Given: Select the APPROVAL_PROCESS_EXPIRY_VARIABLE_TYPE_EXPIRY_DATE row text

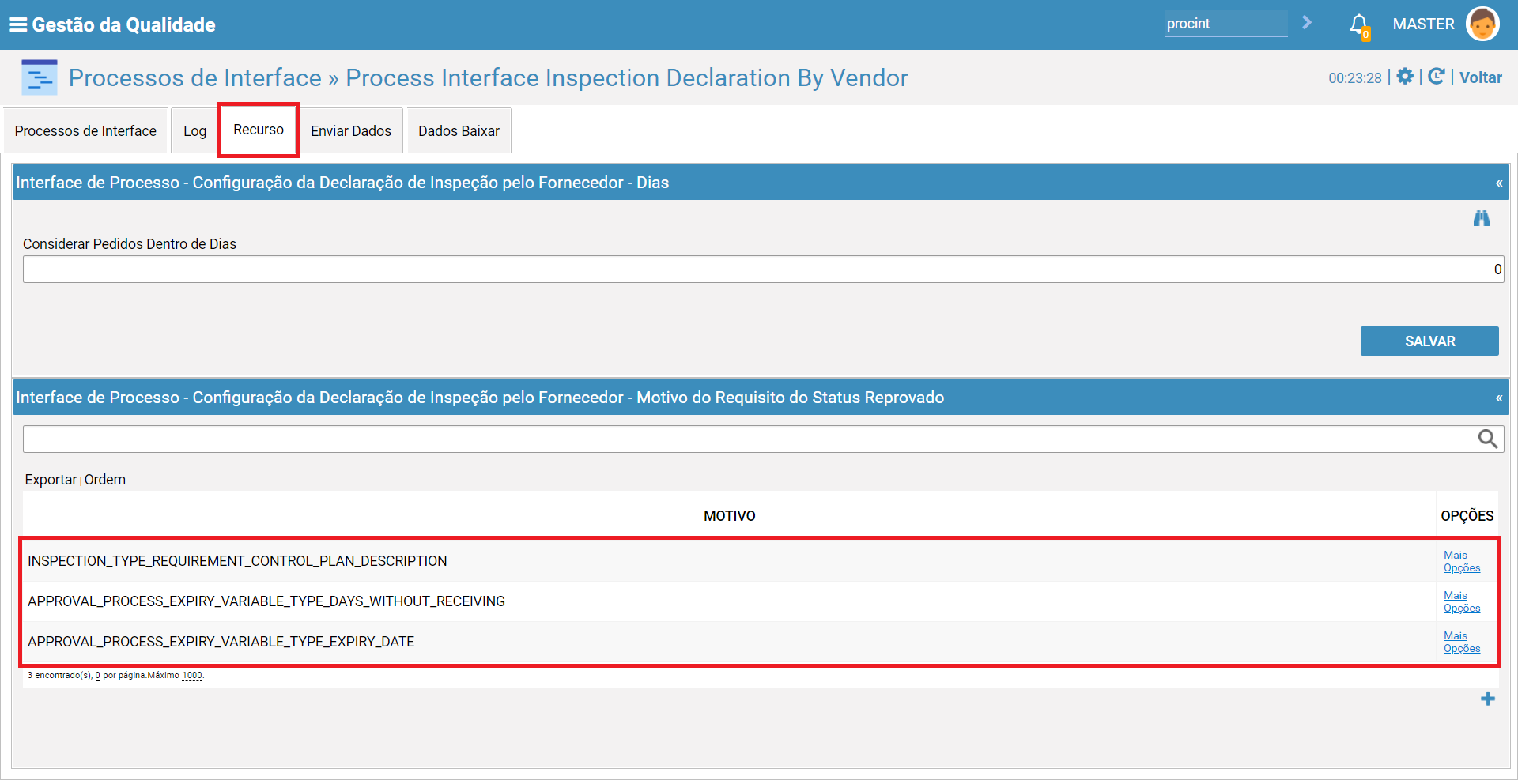Looking at the screenshot, I should tap(221, 642).
